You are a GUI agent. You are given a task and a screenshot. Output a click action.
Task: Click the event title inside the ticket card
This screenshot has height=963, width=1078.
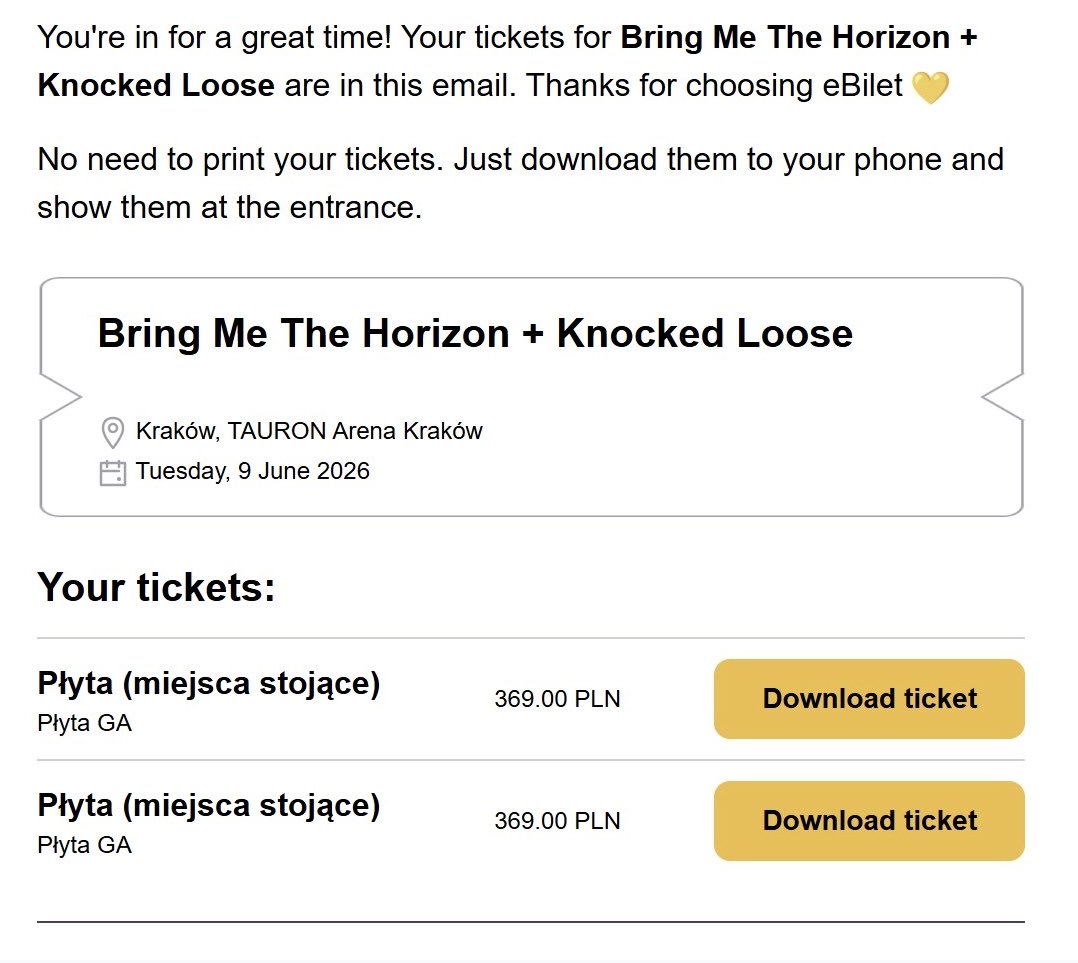(x=475, y=333)
